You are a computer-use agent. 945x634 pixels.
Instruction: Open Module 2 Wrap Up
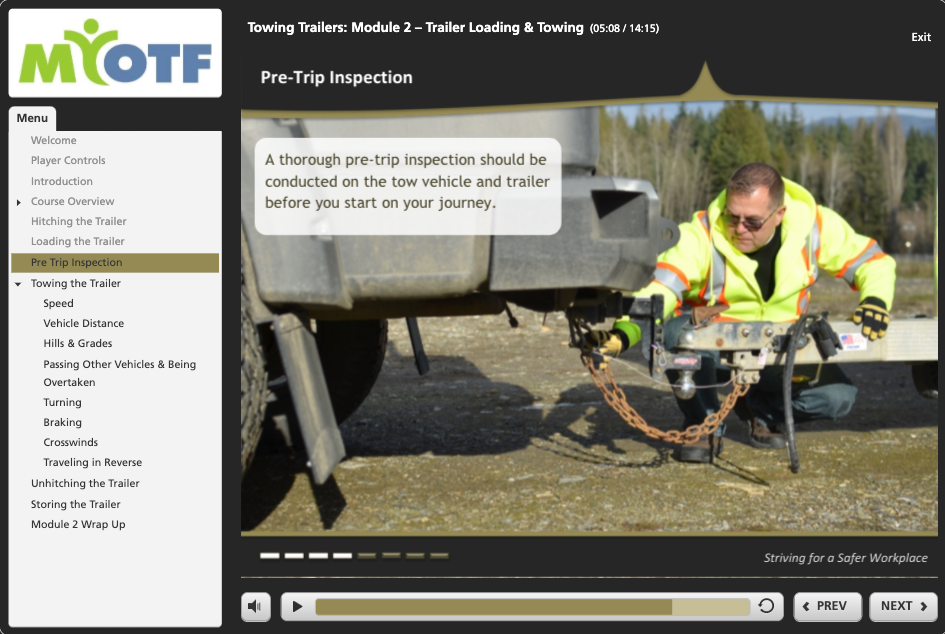pos(78,524)
